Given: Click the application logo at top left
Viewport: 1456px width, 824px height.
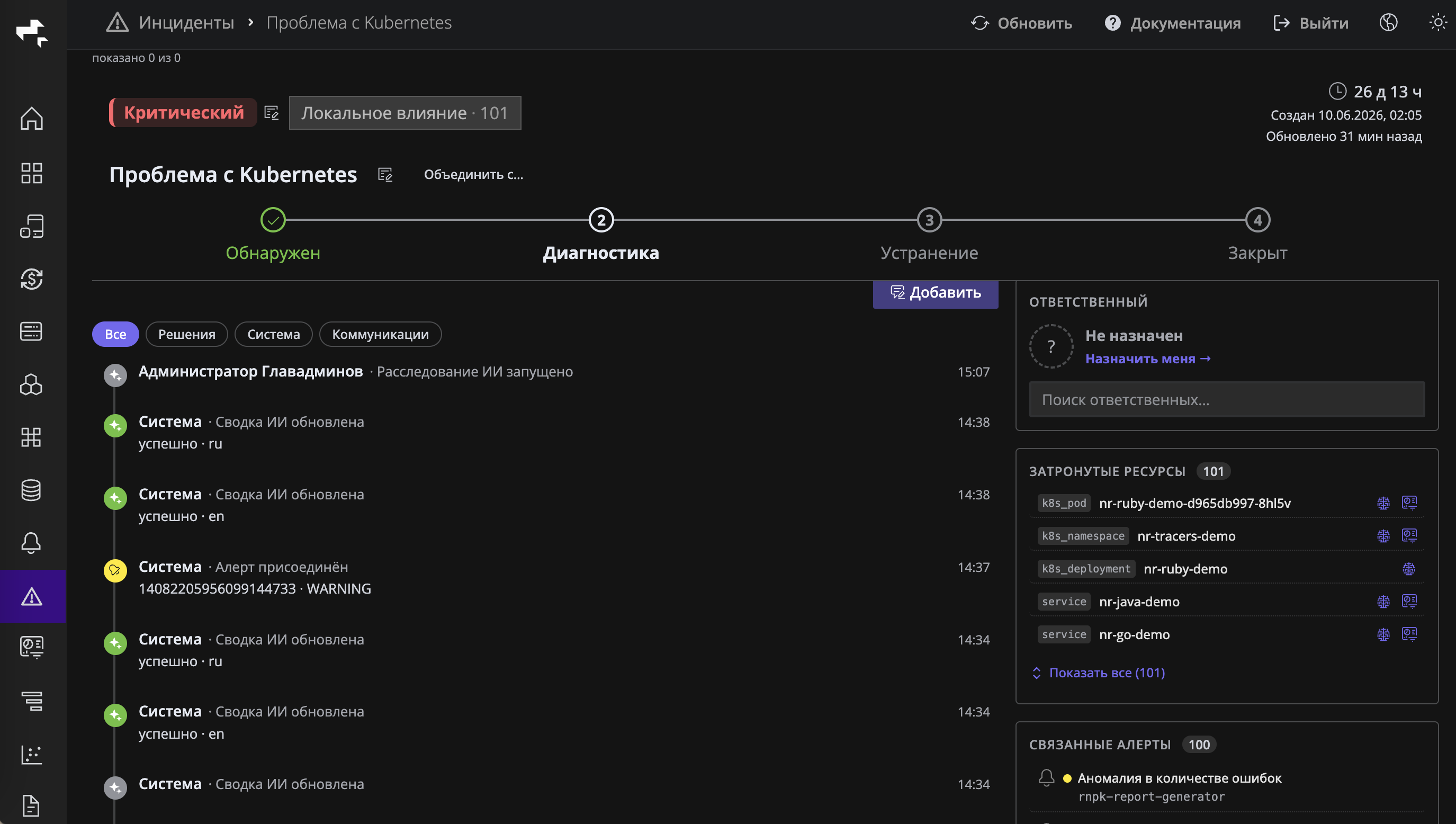Looking at the screenshot, I should tap(32, 32).
